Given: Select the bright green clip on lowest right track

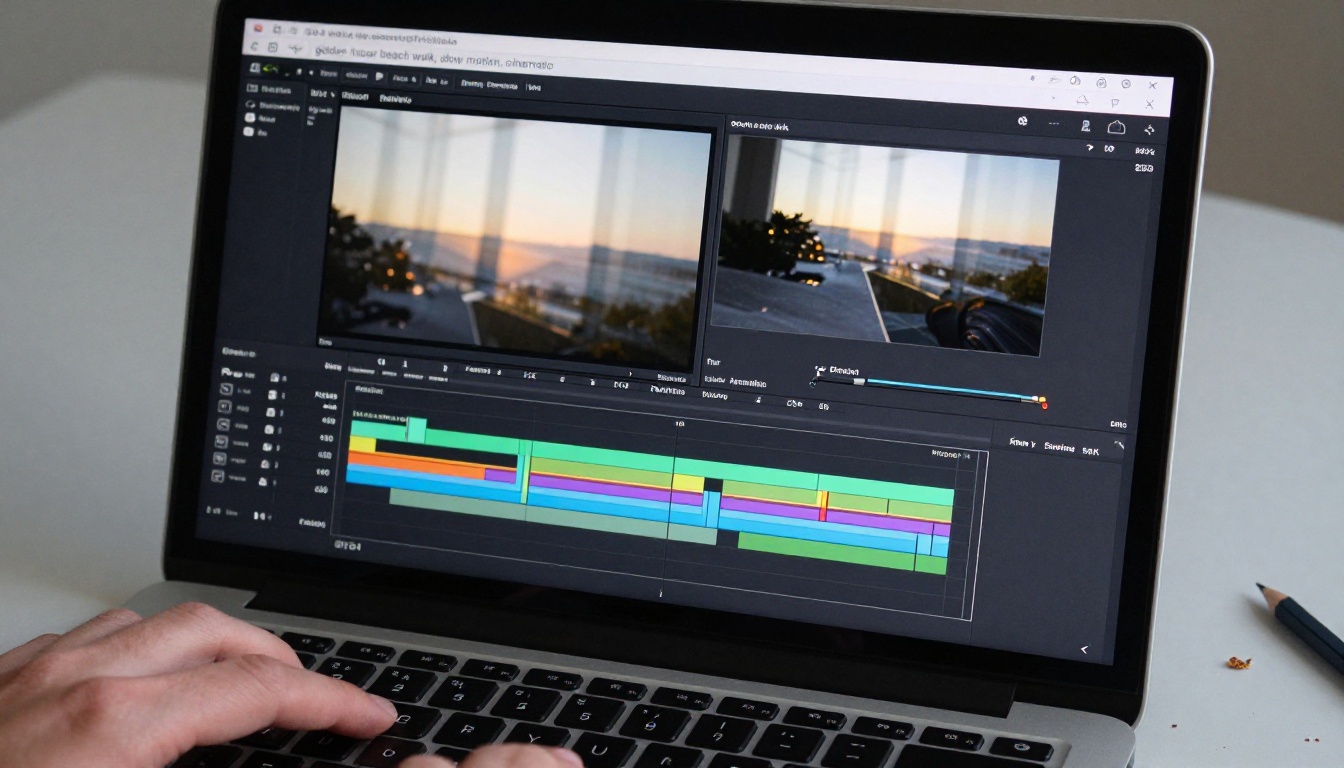Looking at the screenshot, I should [x=842, y=551].
